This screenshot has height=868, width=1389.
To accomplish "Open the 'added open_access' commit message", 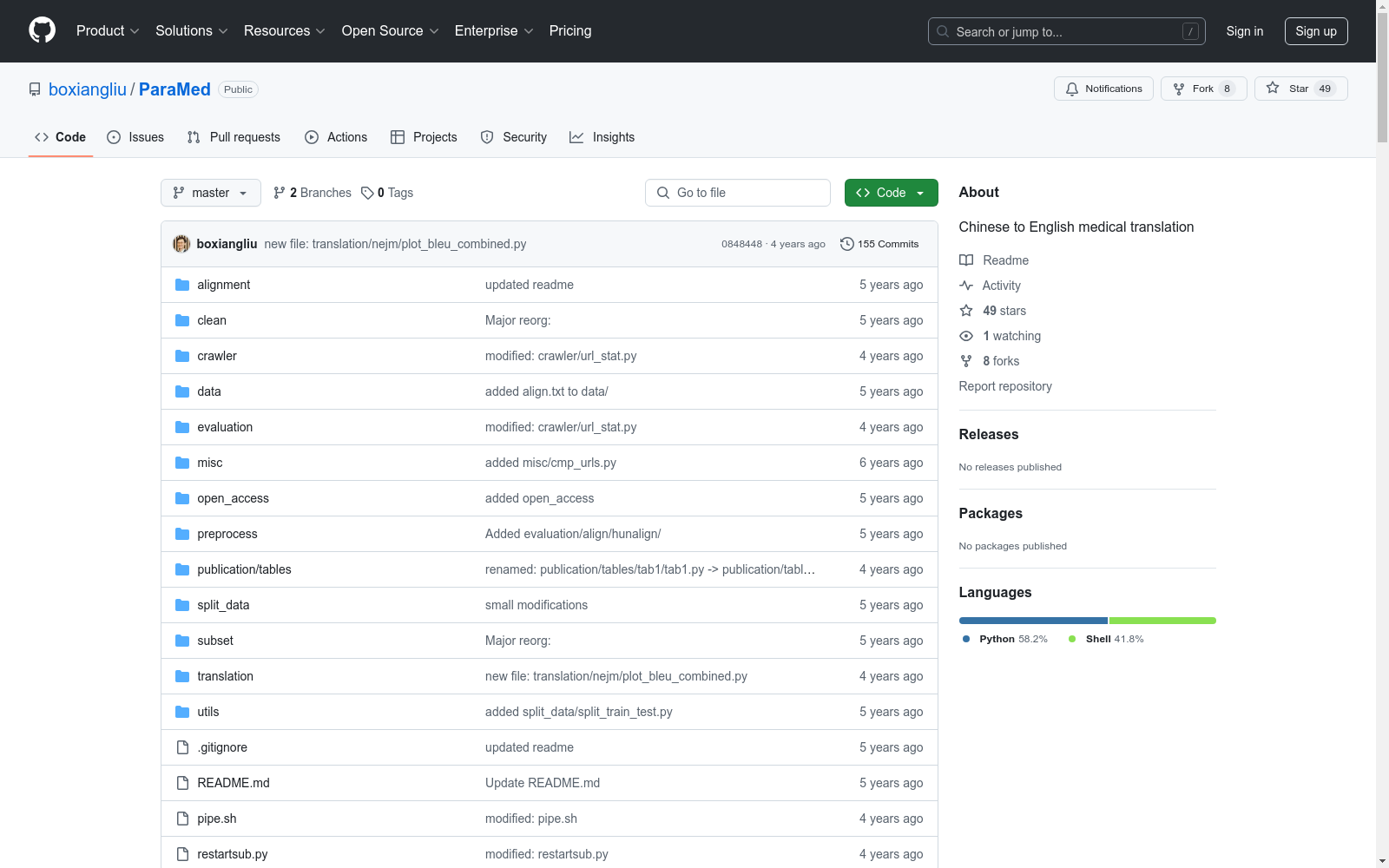I will [x=540, y=498].
